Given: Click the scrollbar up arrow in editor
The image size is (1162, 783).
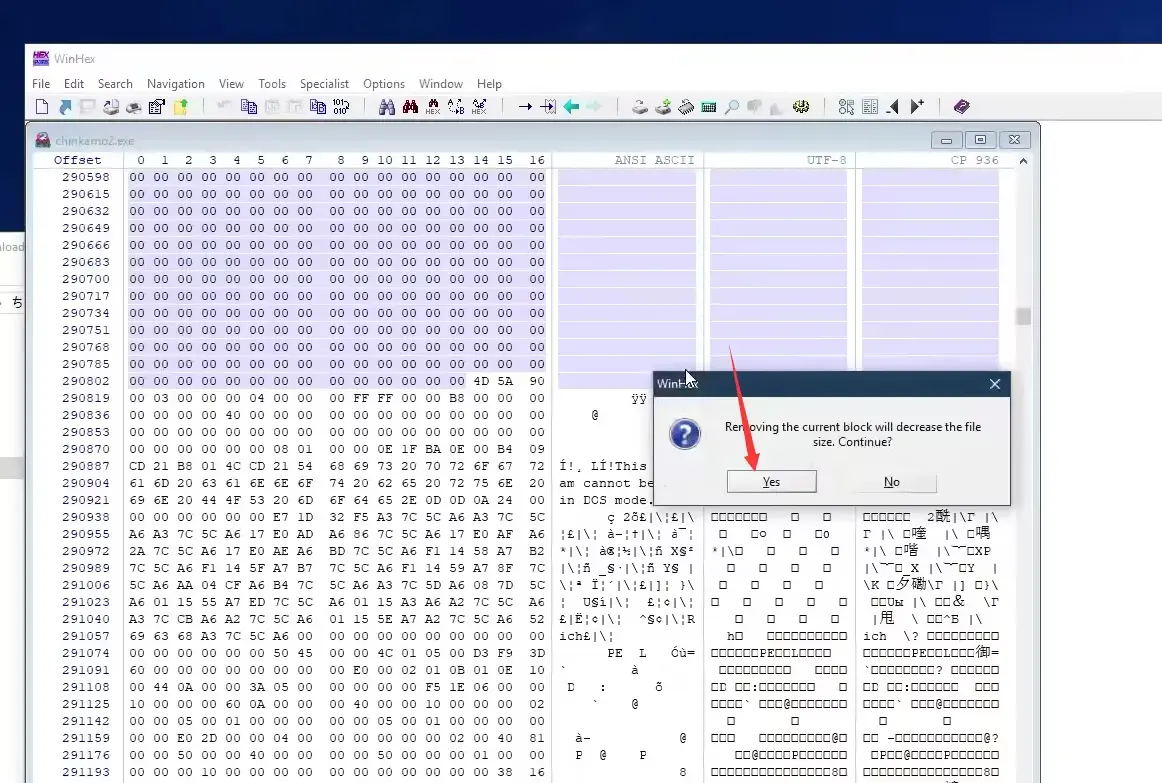Looking at the screenshot, I should click(1023, 161).
